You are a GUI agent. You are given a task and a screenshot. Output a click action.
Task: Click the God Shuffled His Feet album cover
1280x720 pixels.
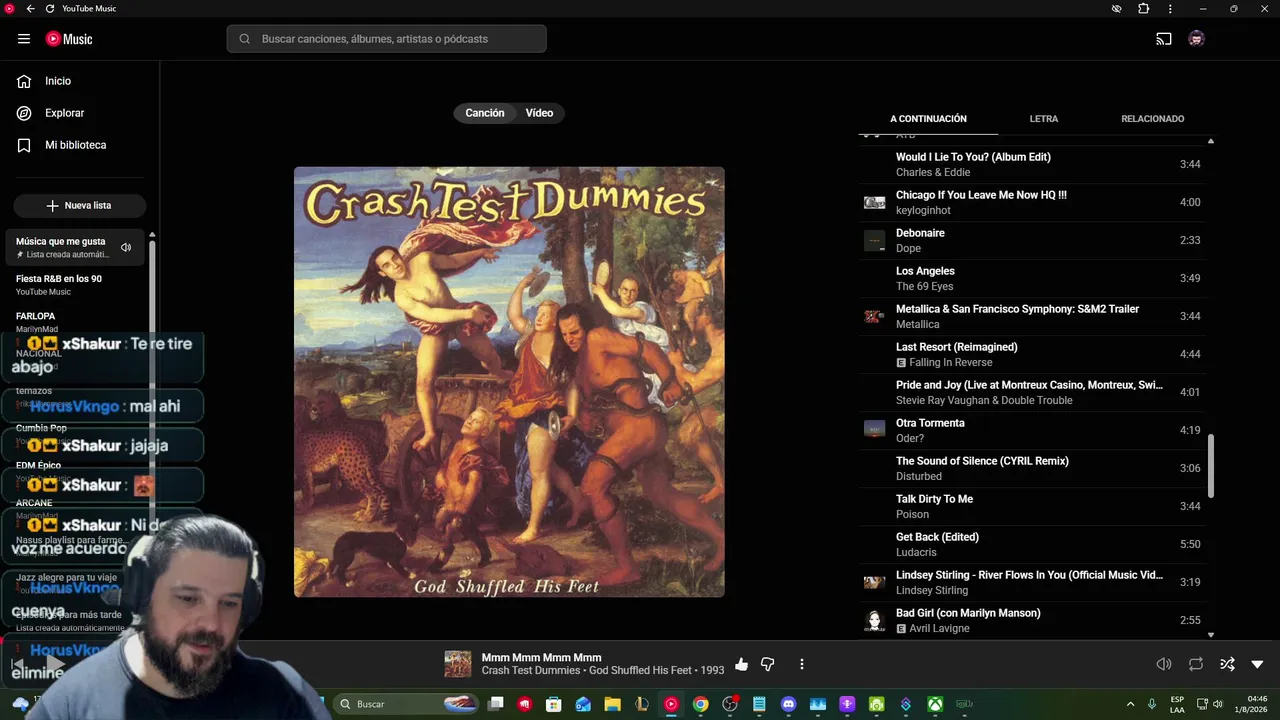509,382
